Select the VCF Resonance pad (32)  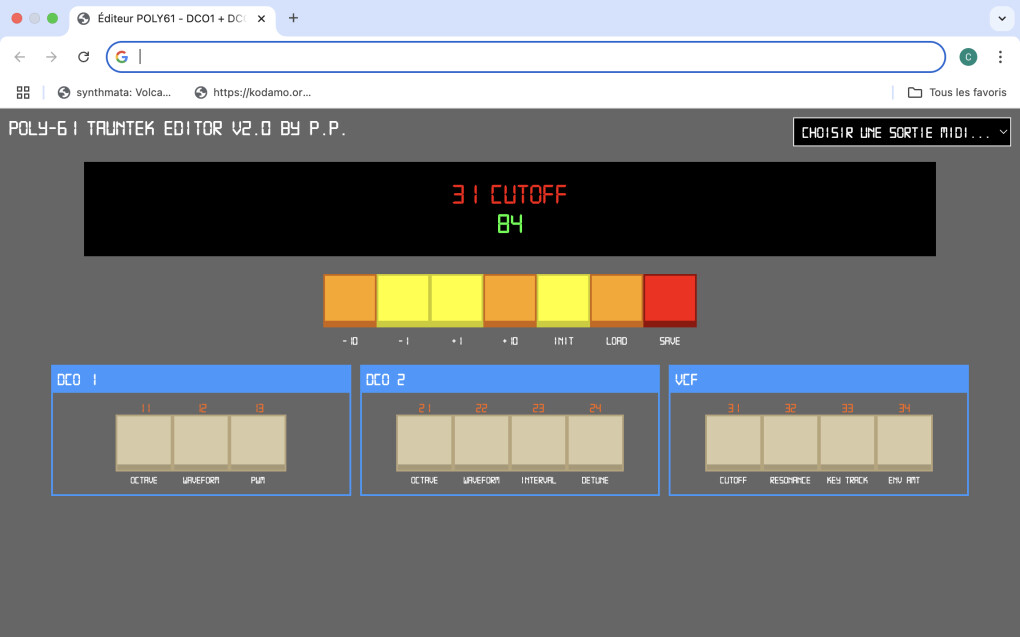coord(790,443)
